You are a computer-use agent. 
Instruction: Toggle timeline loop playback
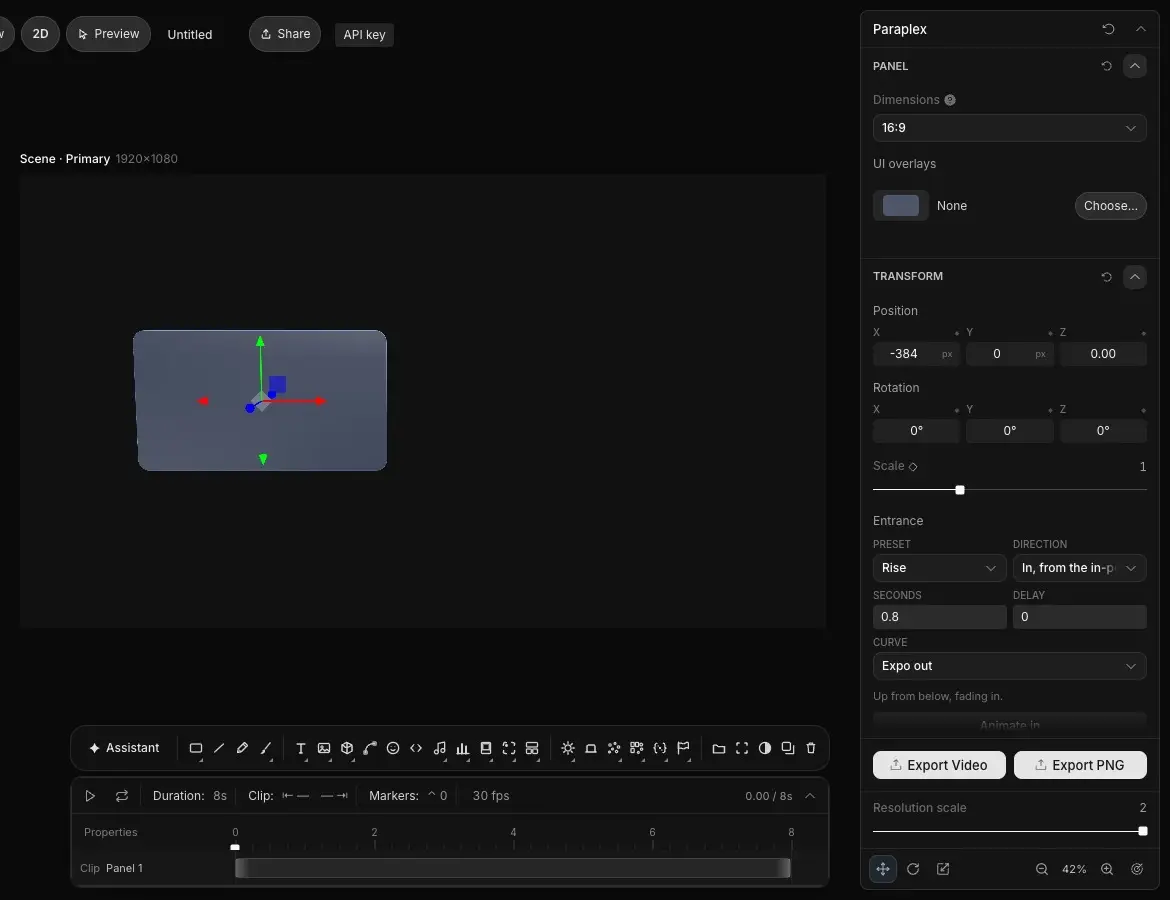tap(122, 796)
